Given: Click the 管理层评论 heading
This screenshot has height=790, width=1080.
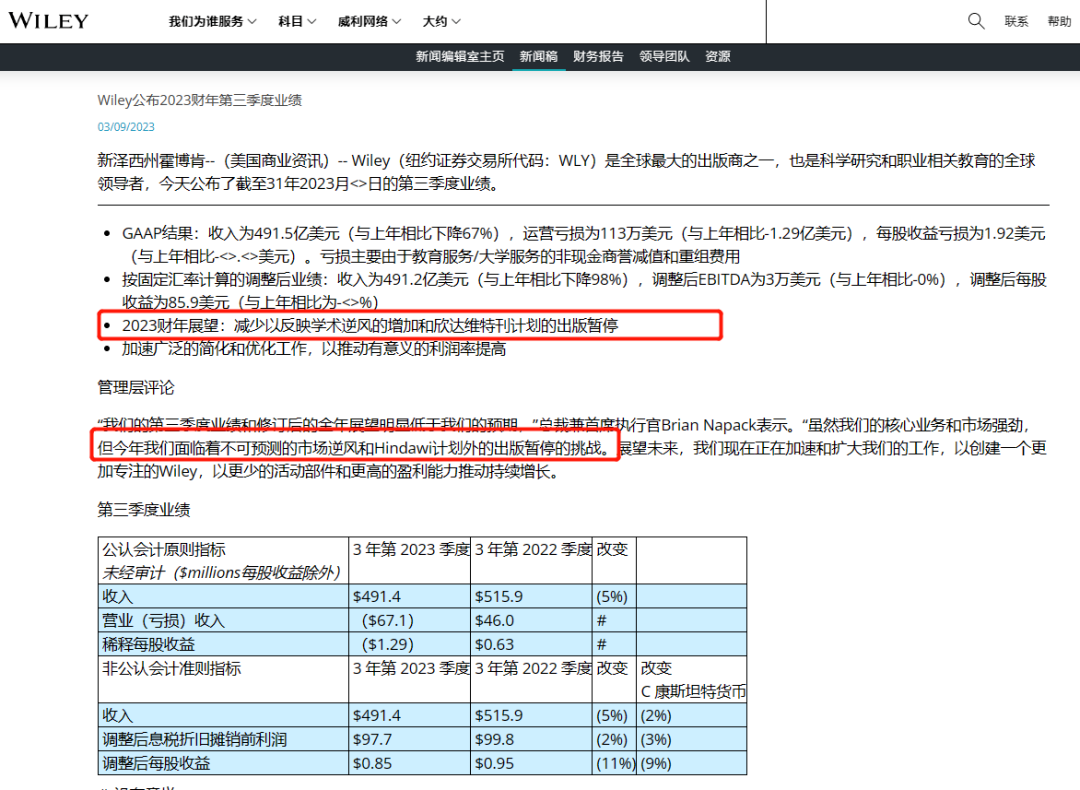Looking at the screenshot, I should tap(136, 388).
